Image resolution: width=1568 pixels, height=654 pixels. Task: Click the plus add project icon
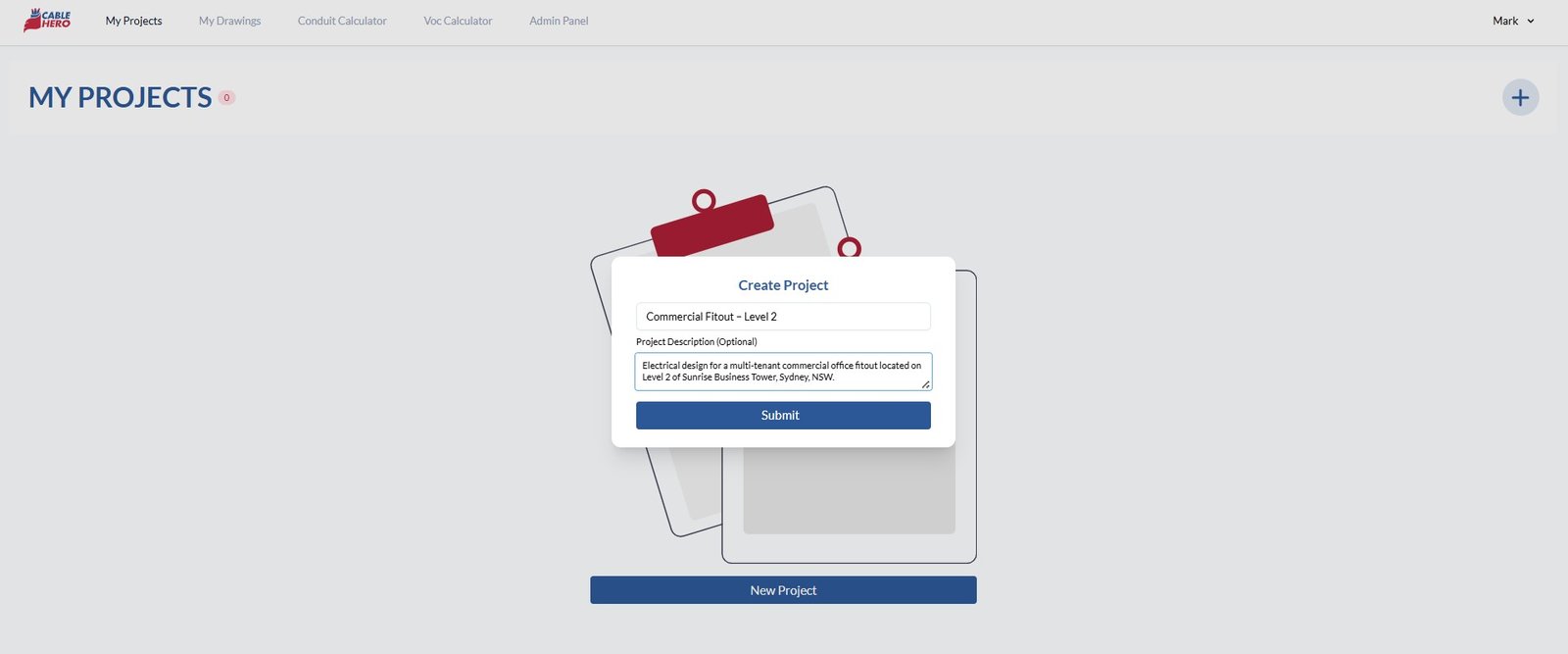pyautogui.click(x=1520, y=97)
